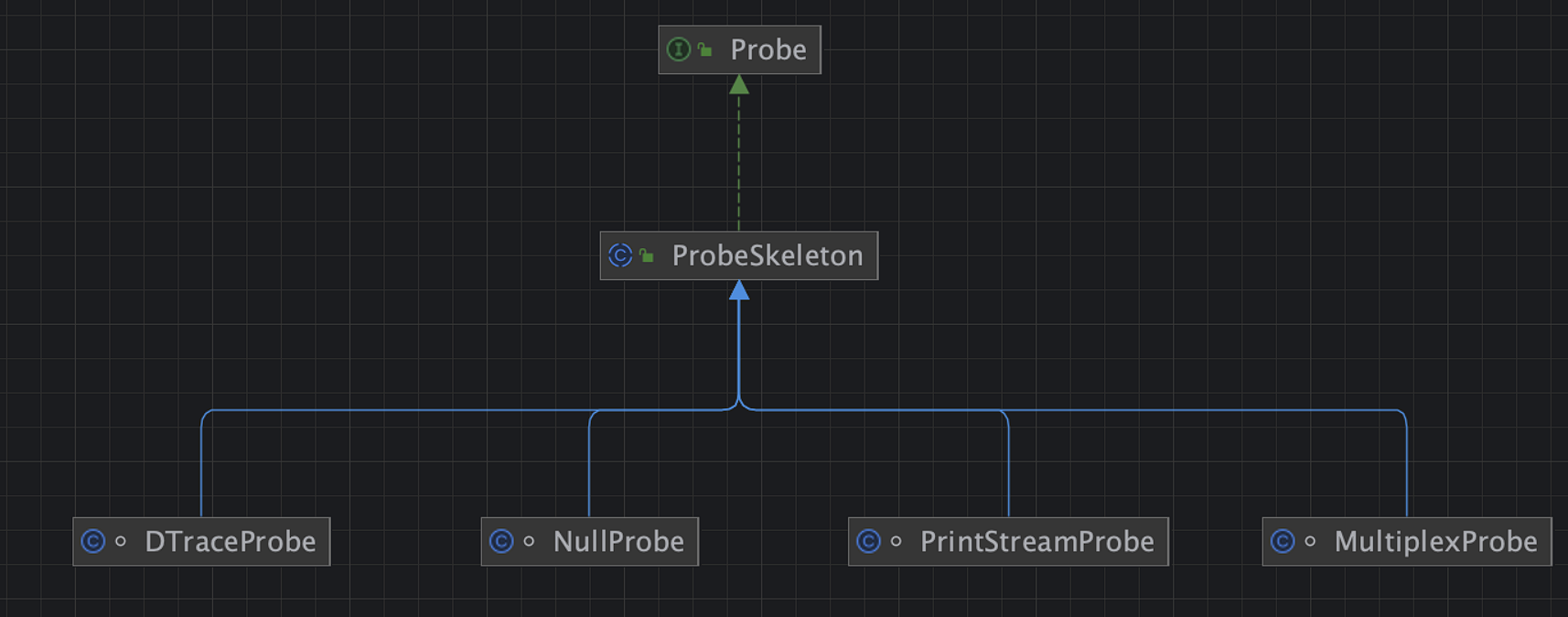Select the MultiplexProbe class node label
The width and height of the screenshot is (1568, 617).
pyautogui.click(x=1435, y=541)
